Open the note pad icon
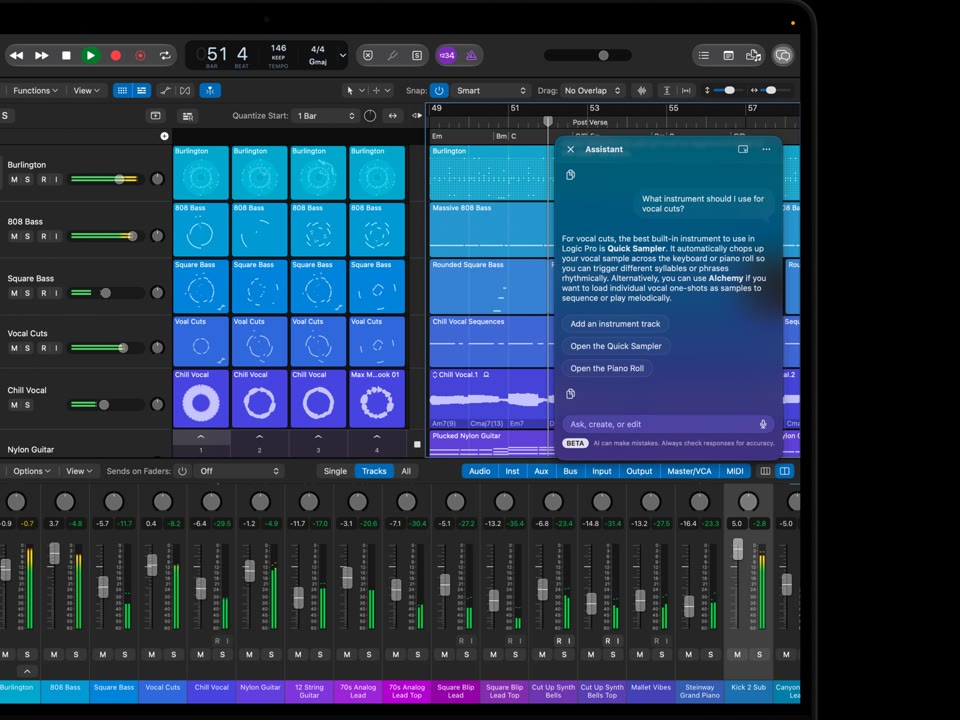The width and height of the screenshot is (960, 720). click(729, 56)
